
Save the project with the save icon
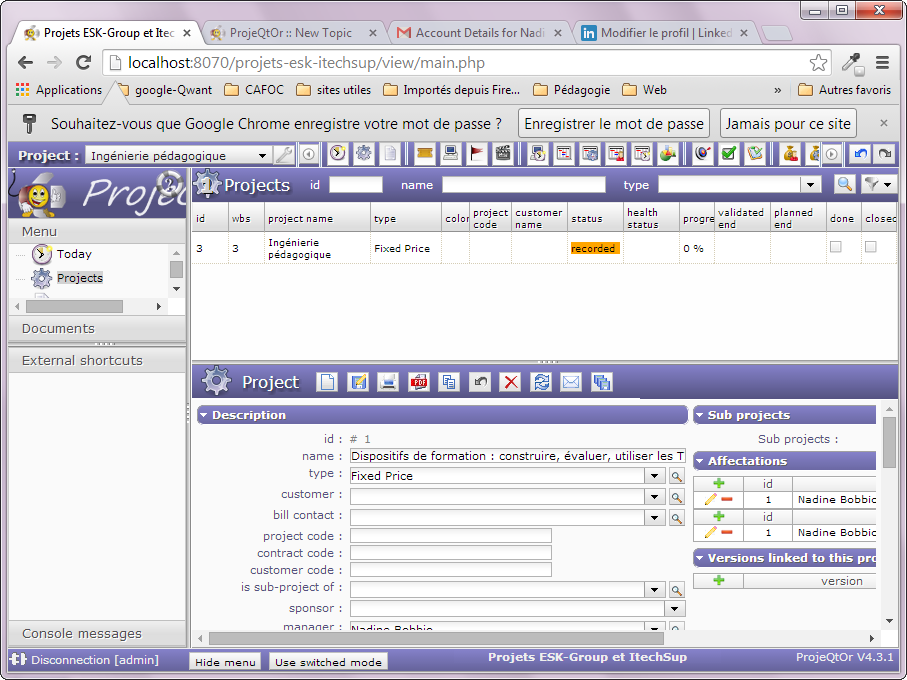click(x=357, y=382)
